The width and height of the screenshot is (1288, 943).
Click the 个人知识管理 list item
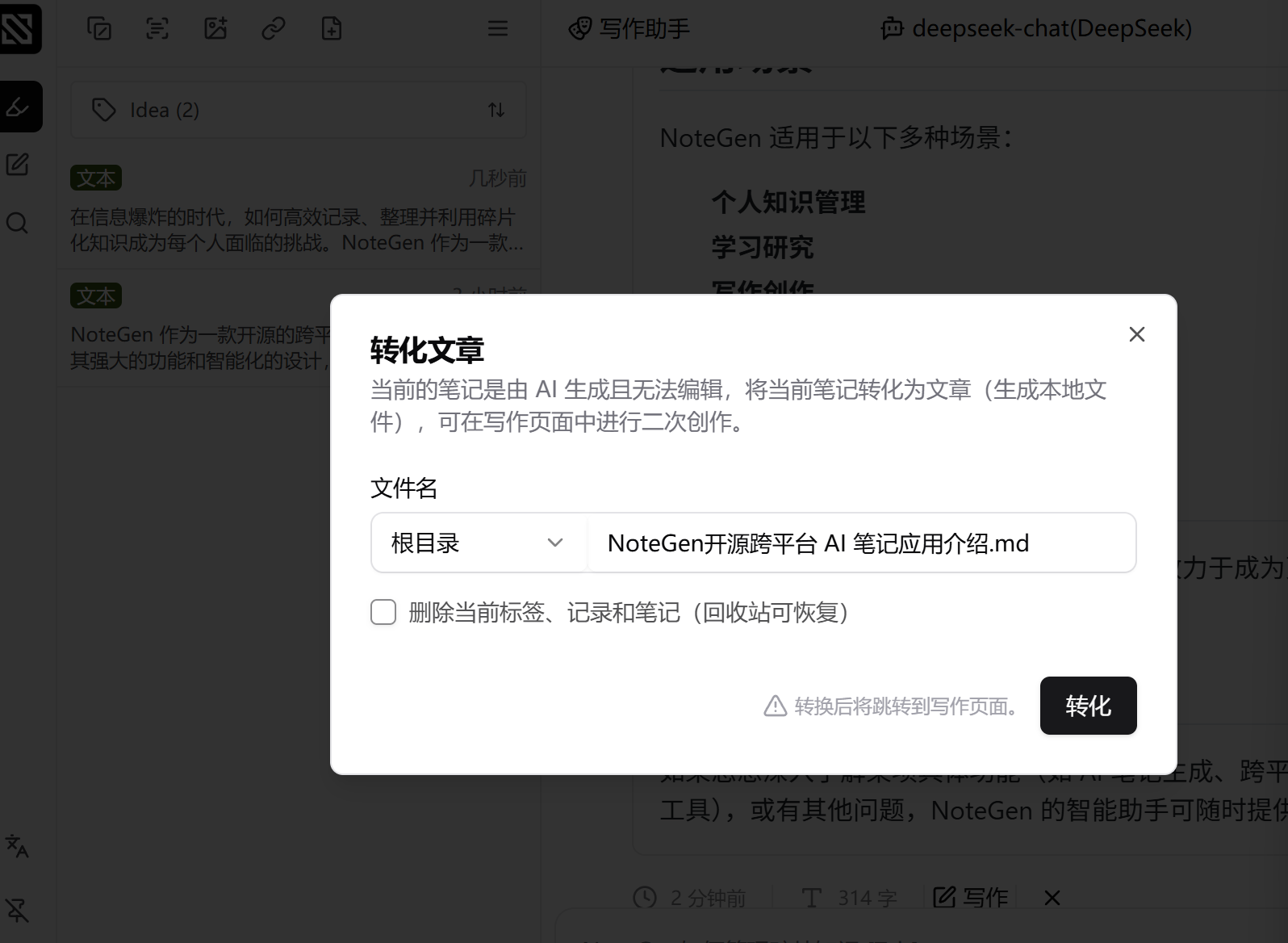click(788, 202)
